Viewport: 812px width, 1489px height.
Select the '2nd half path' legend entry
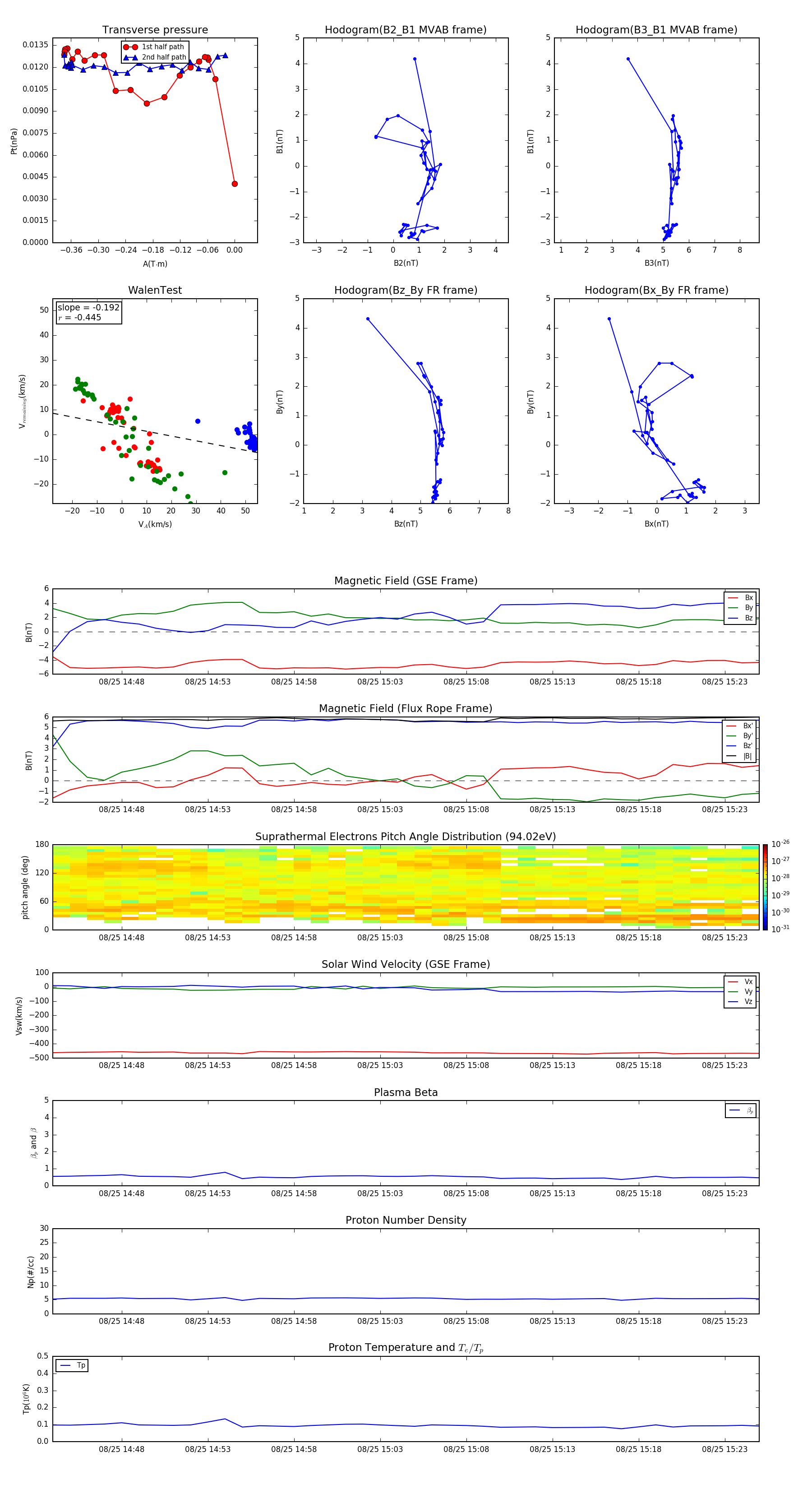(x=154, y=57)
